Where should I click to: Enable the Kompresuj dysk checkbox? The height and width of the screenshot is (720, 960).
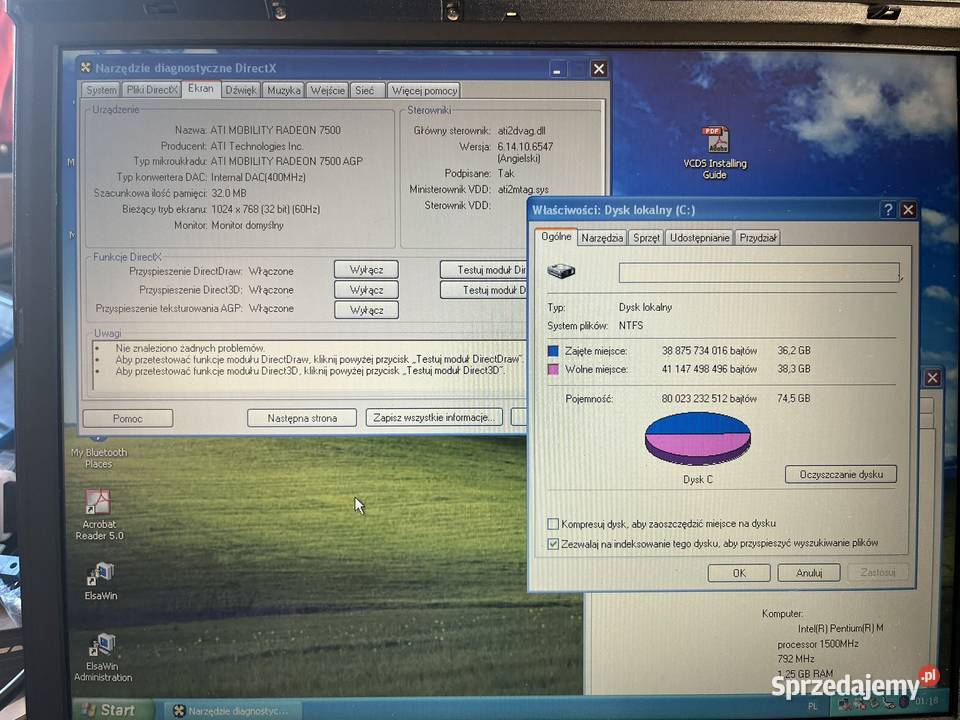[553, 524]
